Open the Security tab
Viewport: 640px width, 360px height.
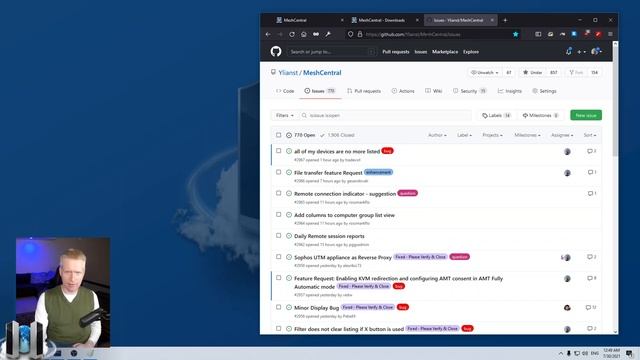[x=469, y=91]
